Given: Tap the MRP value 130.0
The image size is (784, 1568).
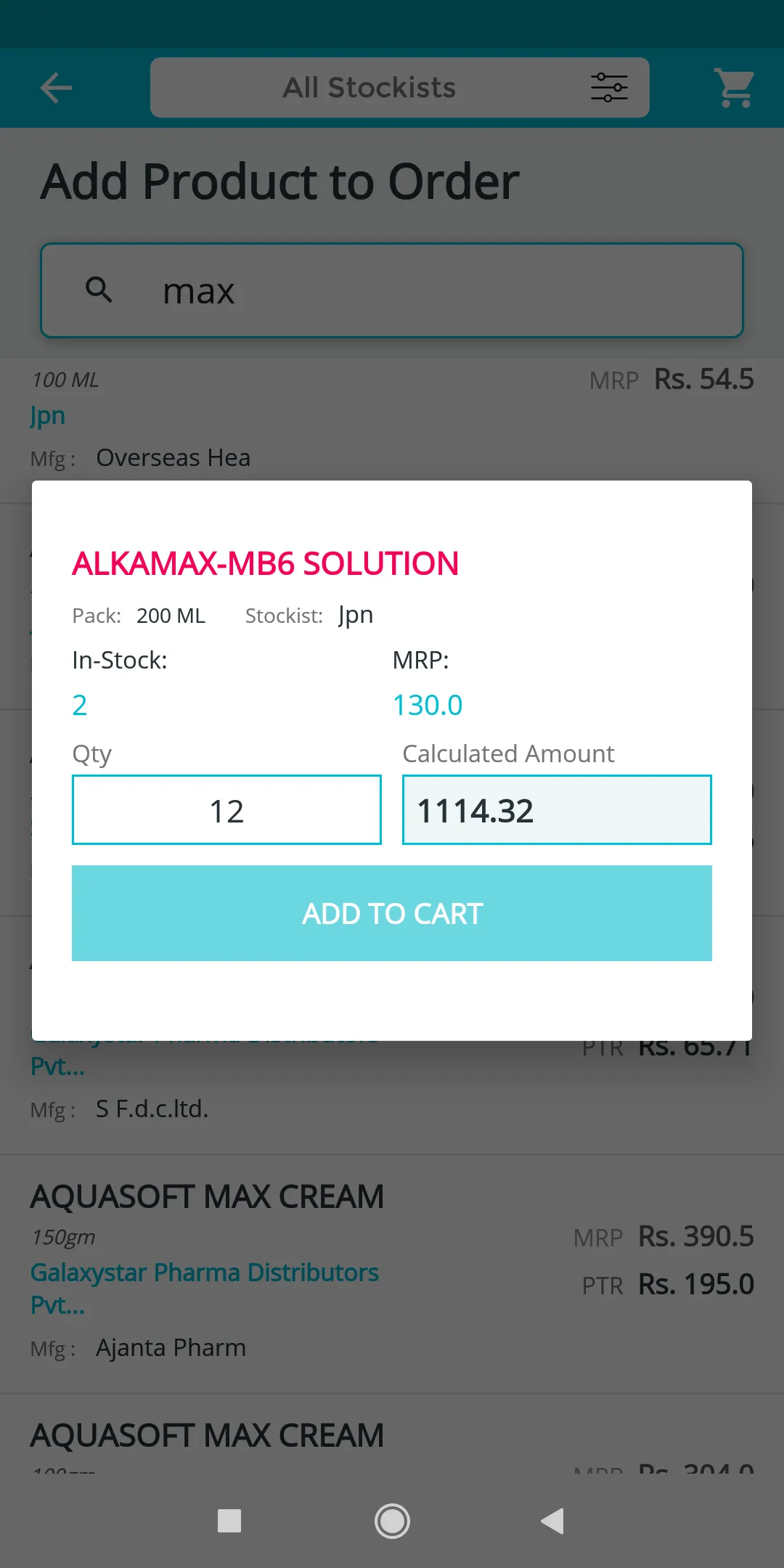Looking at the screenshot, I should (428, 706).
